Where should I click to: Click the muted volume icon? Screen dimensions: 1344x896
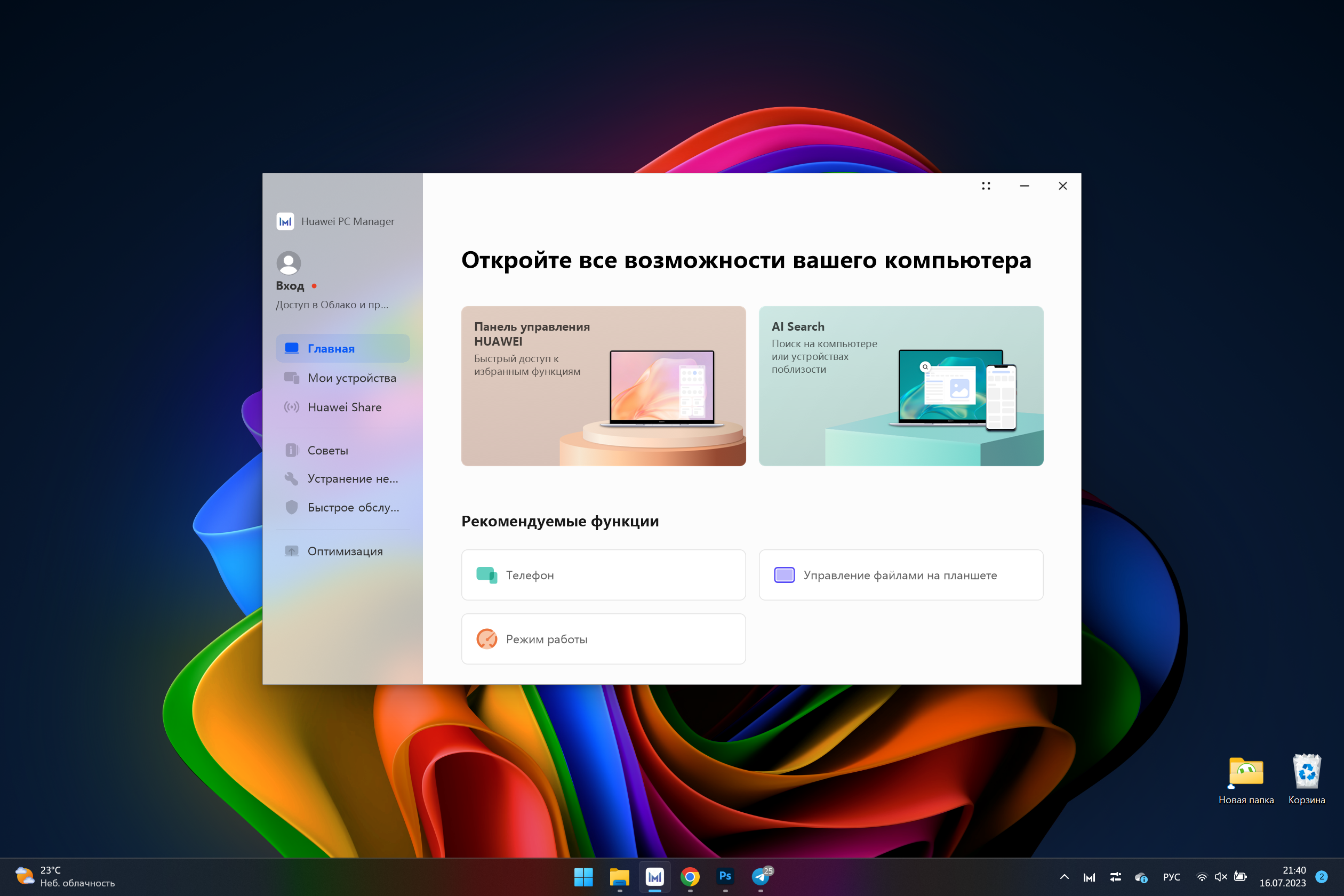(1221, 877)
